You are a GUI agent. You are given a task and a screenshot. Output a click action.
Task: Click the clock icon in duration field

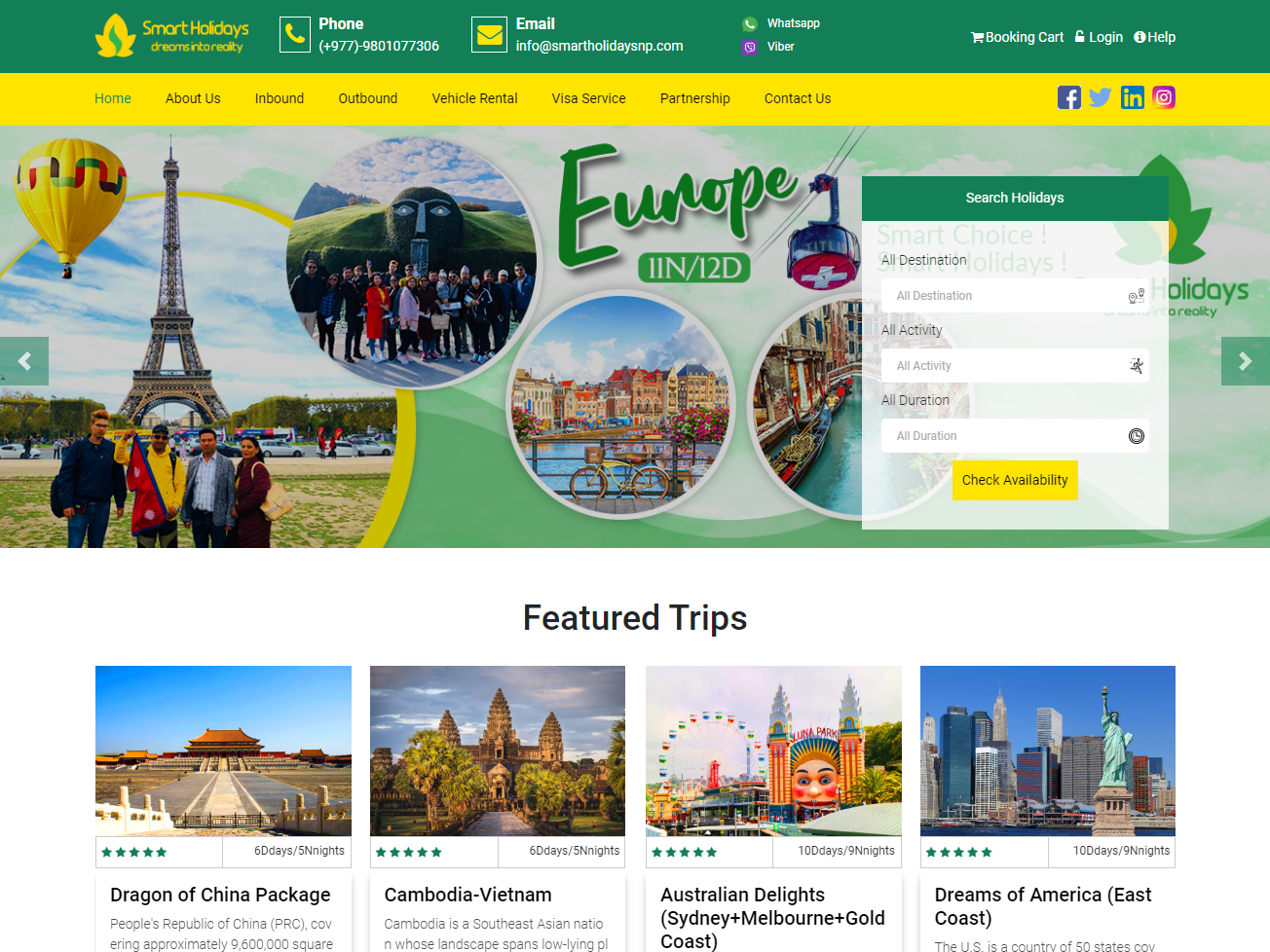coord(1137,436)
